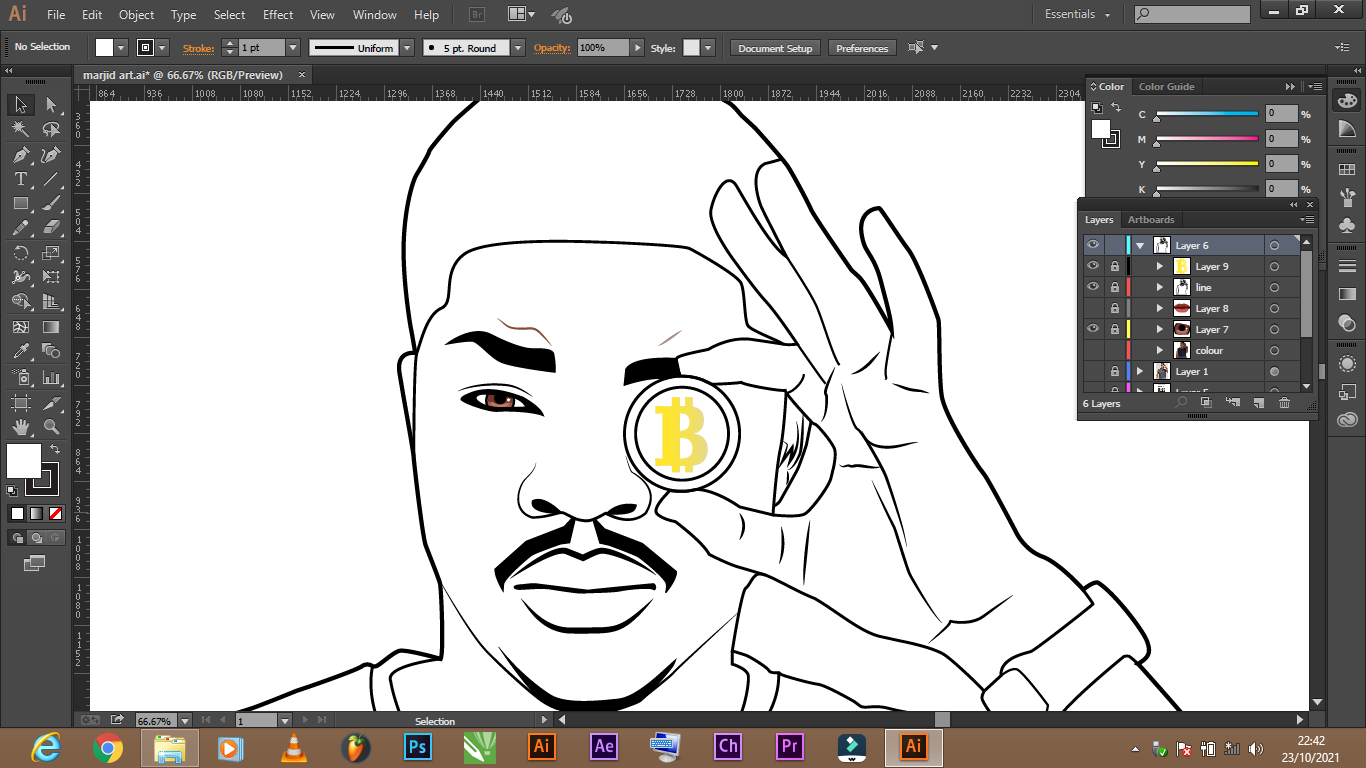Open the brush definition dropdown (5 pt. Round)
Image resolution: width=1366 pixels, height=768 pixels.
517,48
